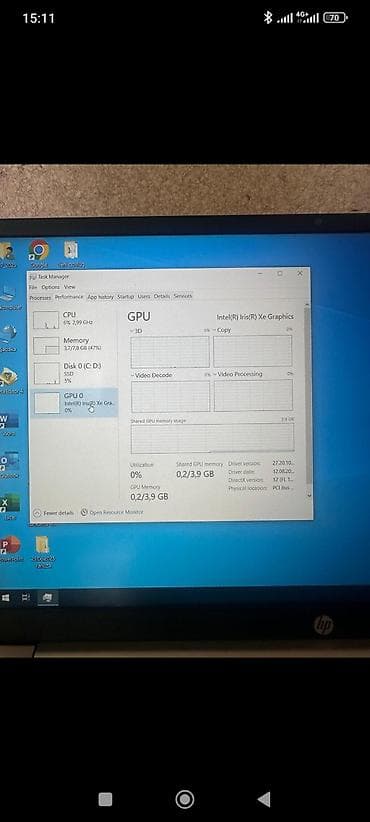Screen dimensions: 370x822
Task: Open the Windows Start button
Action: 6,598
